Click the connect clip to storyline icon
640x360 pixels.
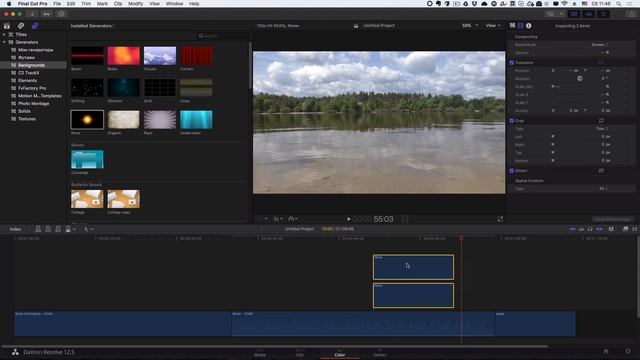point(38,229)
